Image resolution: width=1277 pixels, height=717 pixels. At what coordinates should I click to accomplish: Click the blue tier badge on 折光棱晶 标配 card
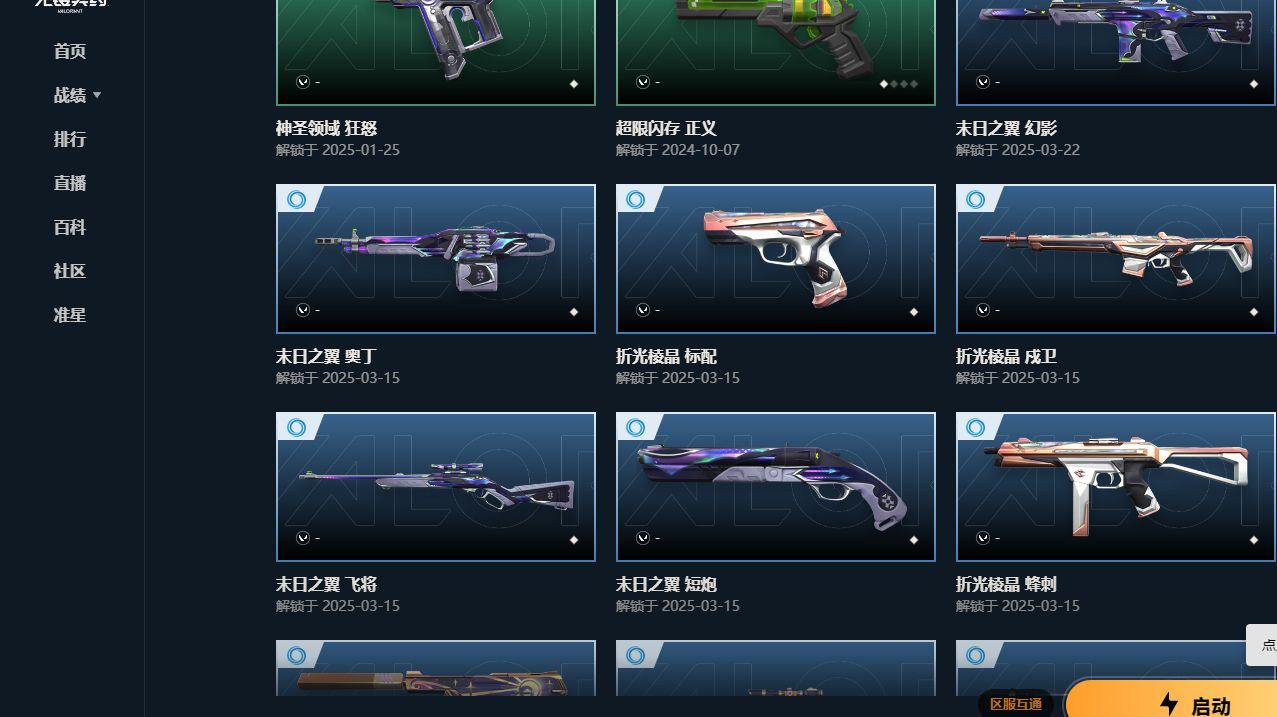tap(636, 200)
